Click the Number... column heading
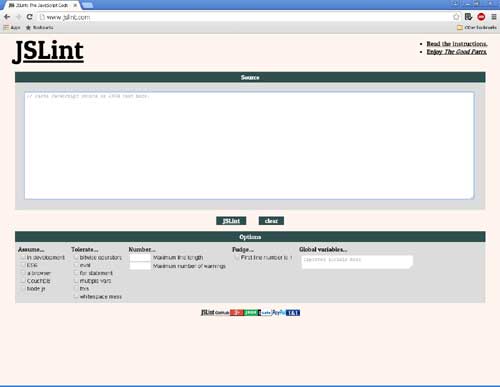Viewport: 500px width, 387px height. point(142,250)
